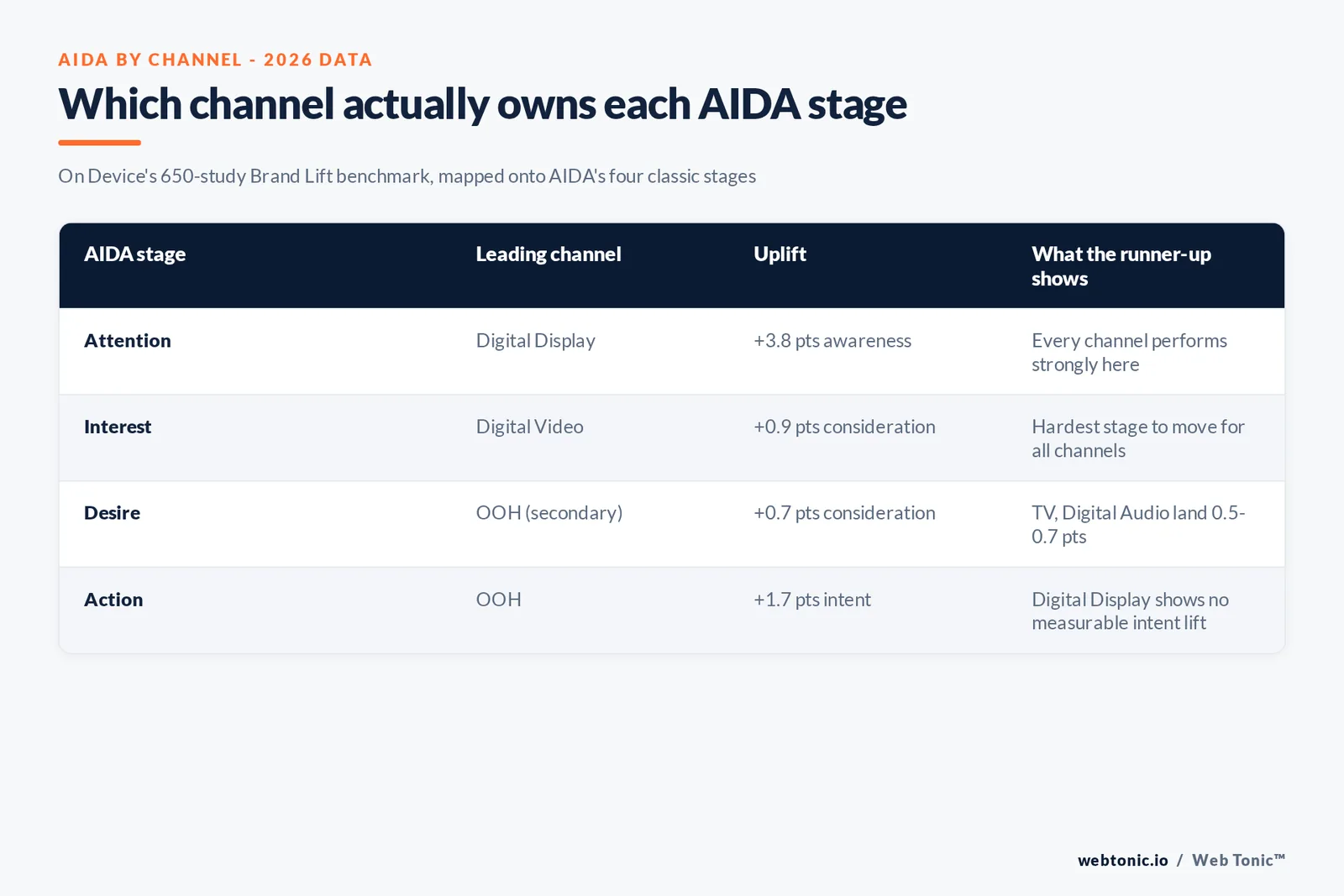Click the '+1.7 pts intent' cell
Image resolution: width=1344 pixels, height=896 pixels.
[812, 600]
